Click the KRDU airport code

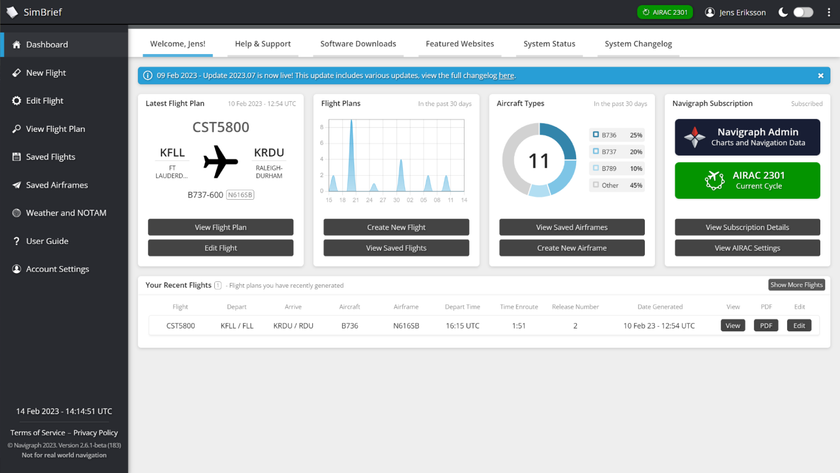coord(269,153)
